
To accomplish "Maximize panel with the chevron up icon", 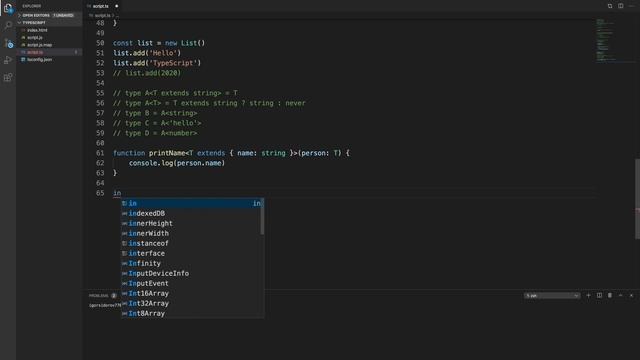I will (620, 296).
